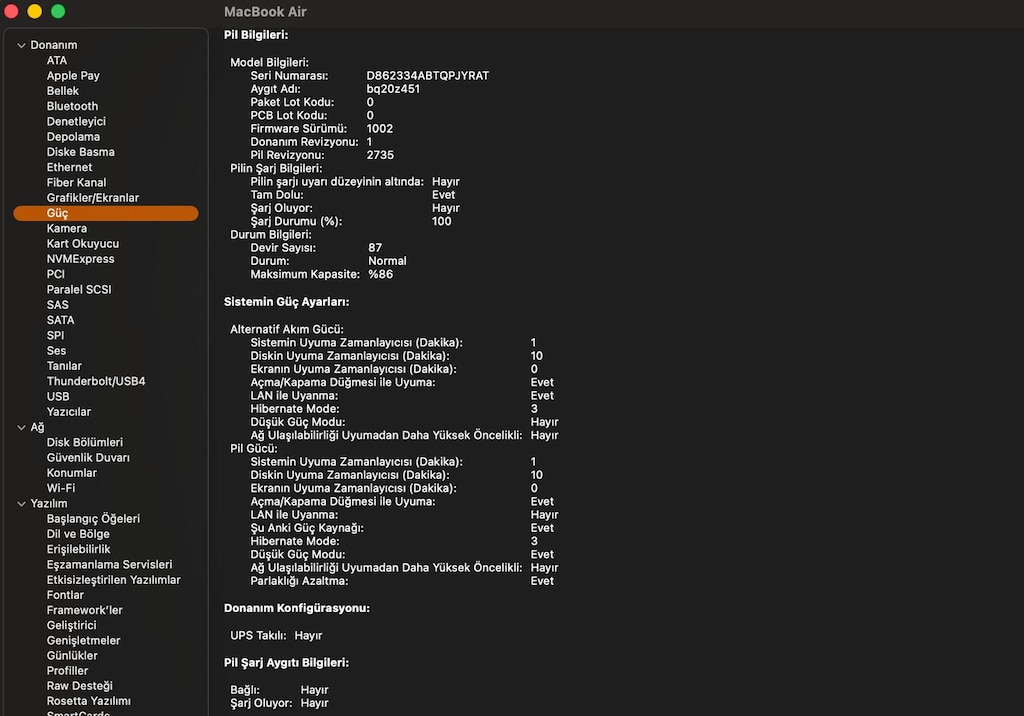Screen dimensions: 1024x716
Task: Select Yazıcılar in the sidebar
Action: click(x=69, y=412)
